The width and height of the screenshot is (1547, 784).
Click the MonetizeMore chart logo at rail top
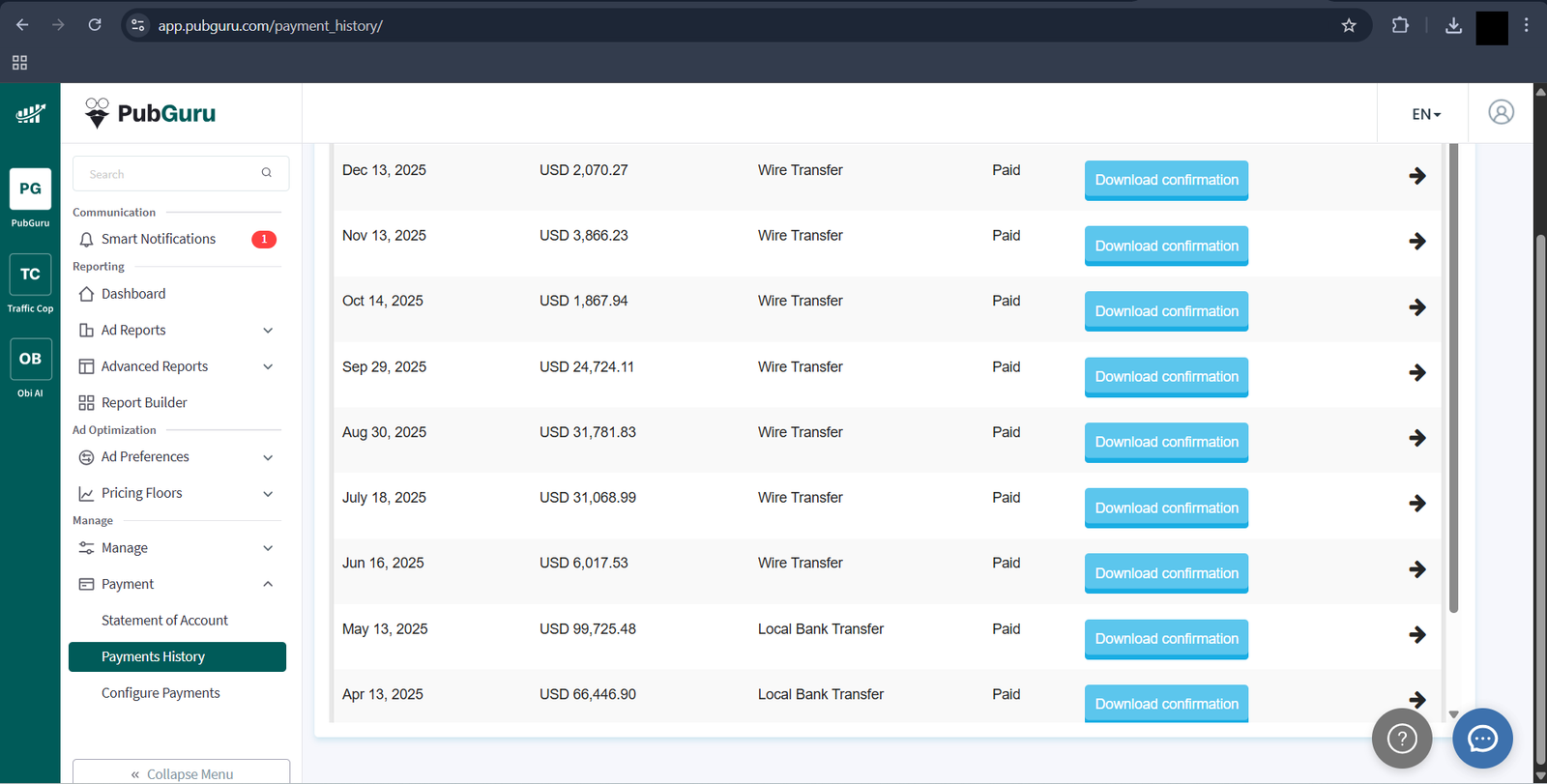[x=30, y=114]
